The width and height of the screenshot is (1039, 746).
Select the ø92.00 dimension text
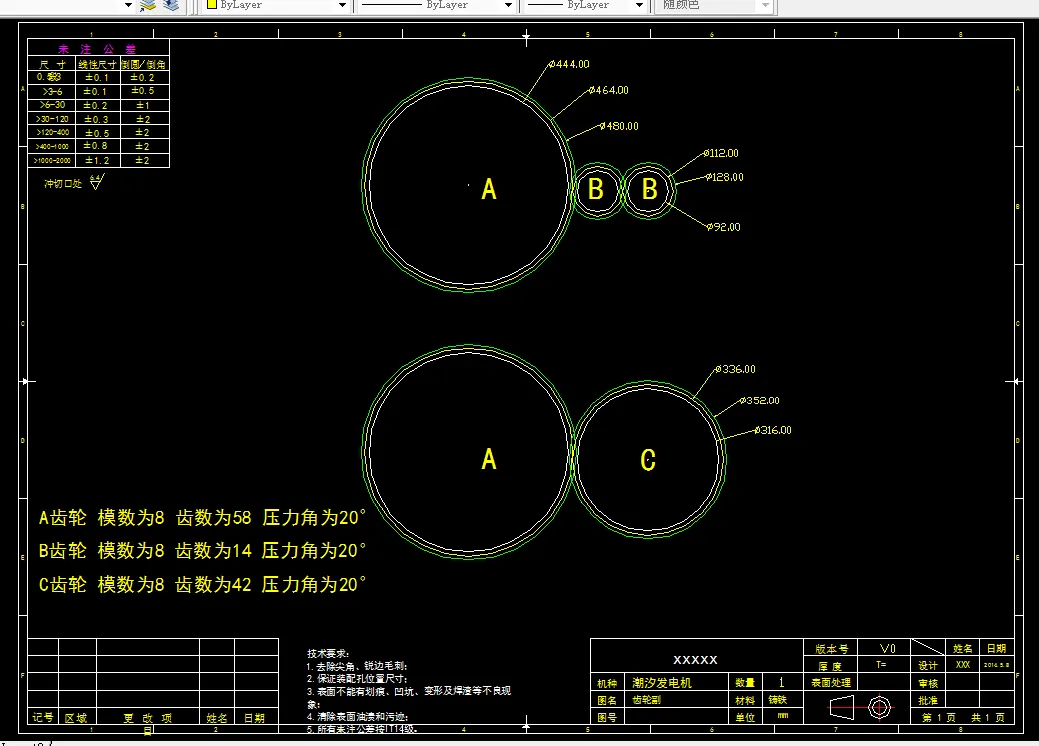(724, 227)
